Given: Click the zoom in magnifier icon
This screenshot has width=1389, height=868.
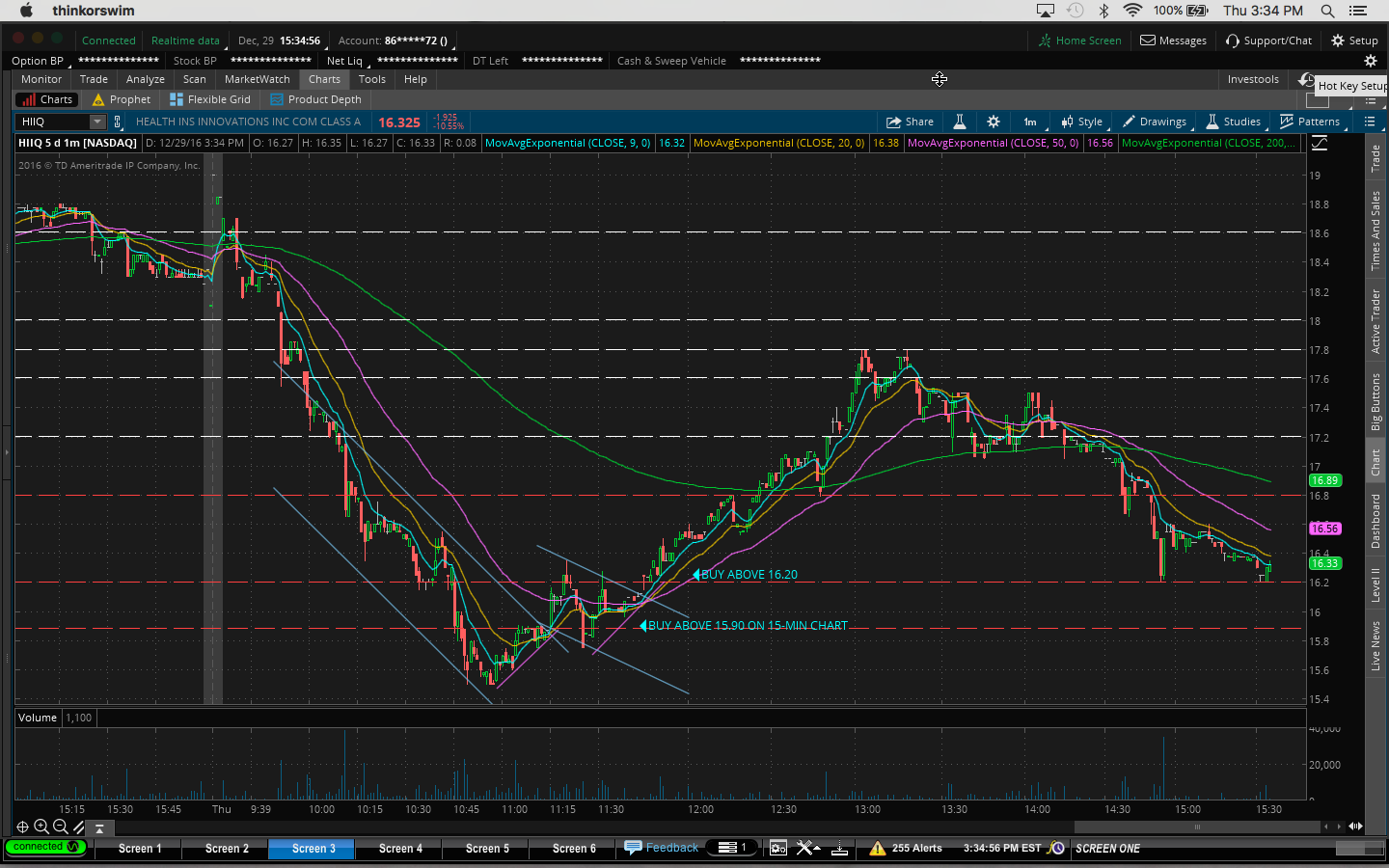Looking at the screenshot, I should click(x=41, y=827).
